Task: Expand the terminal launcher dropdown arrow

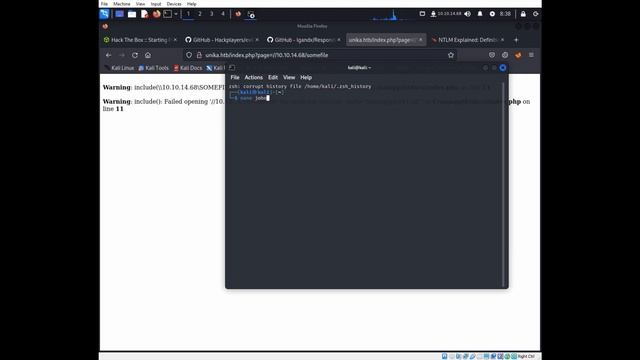Action: click(176, 14)
